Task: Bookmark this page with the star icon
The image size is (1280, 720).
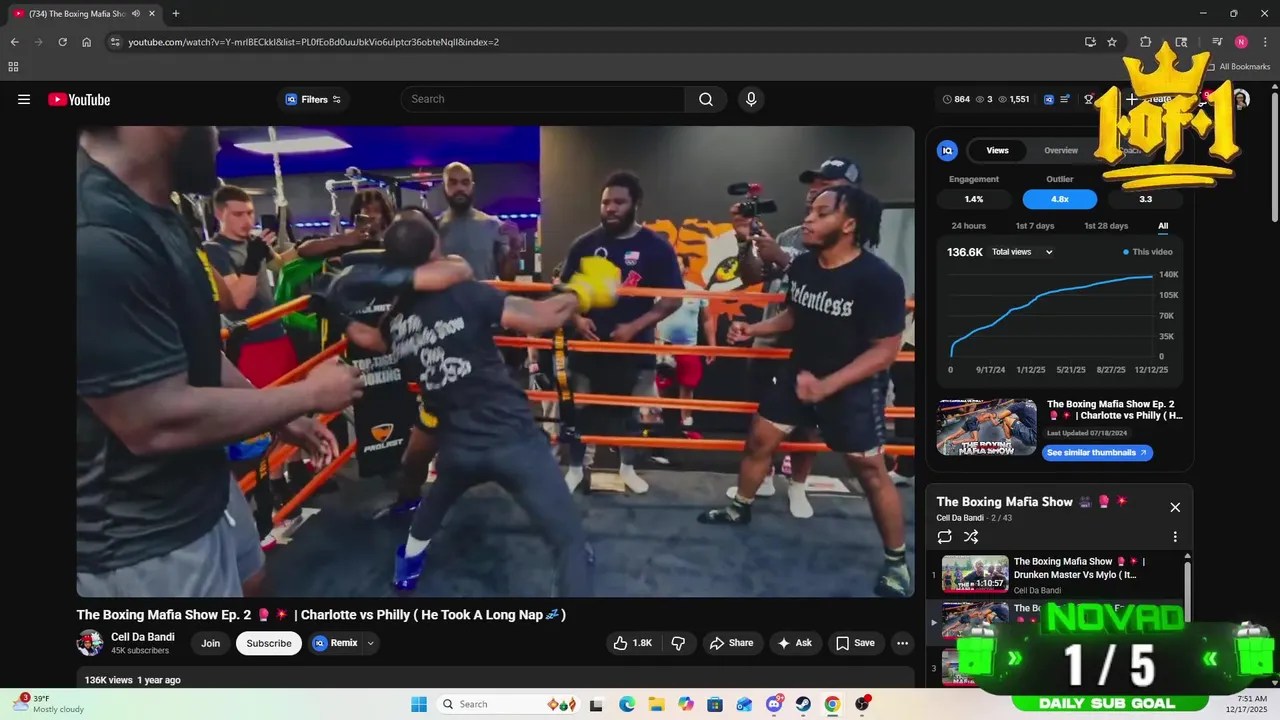Action: [x=1112, y=42]
